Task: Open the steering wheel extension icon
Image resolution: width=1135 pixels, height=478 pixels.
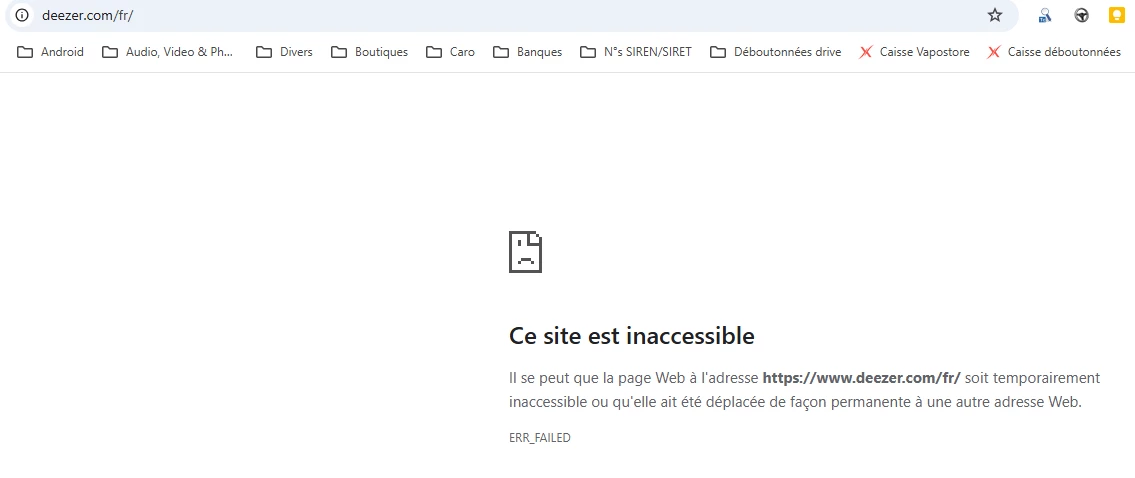Action: [x=1081, y=15]
